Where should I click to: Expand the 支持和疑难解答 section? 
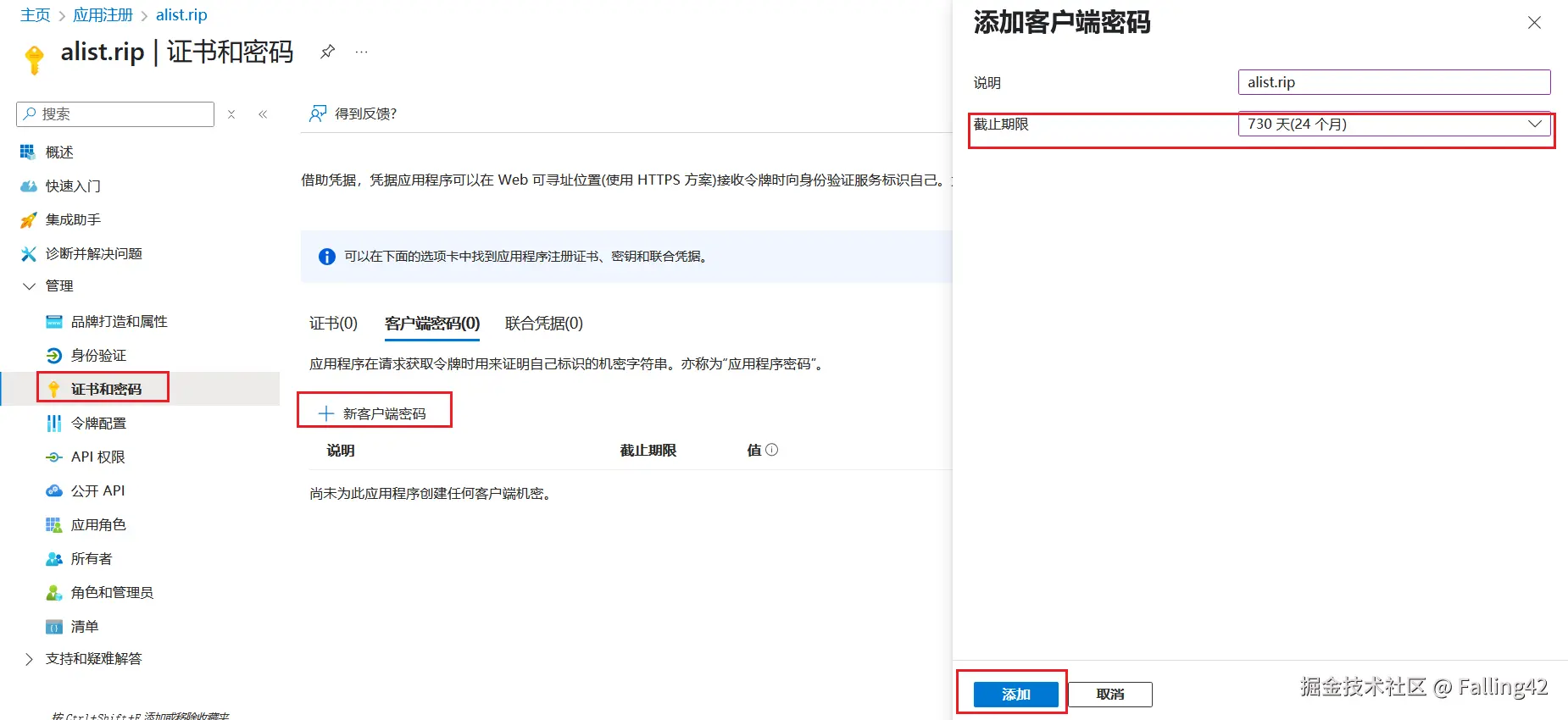[29, 659]
